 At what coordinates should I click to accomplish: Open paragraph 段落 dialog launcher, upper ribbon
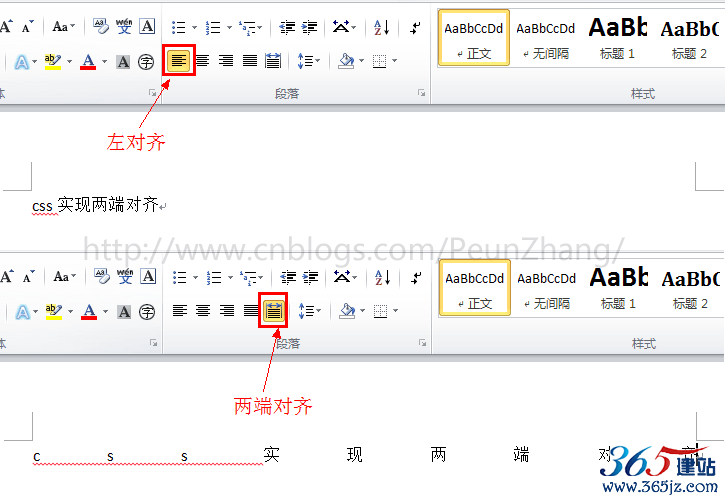point(421,93)
